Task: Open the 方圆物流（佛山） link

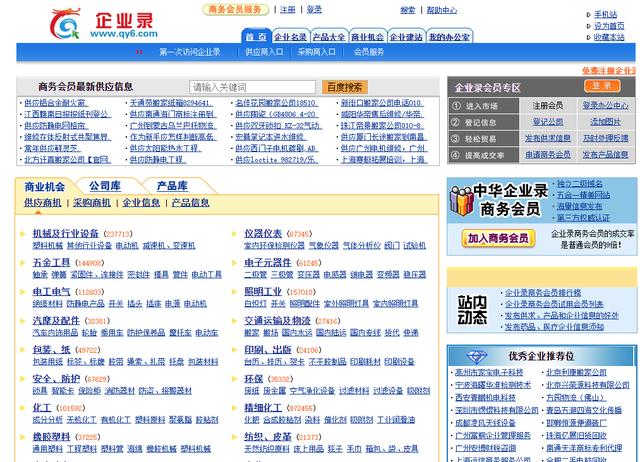Action: [576, 397]
